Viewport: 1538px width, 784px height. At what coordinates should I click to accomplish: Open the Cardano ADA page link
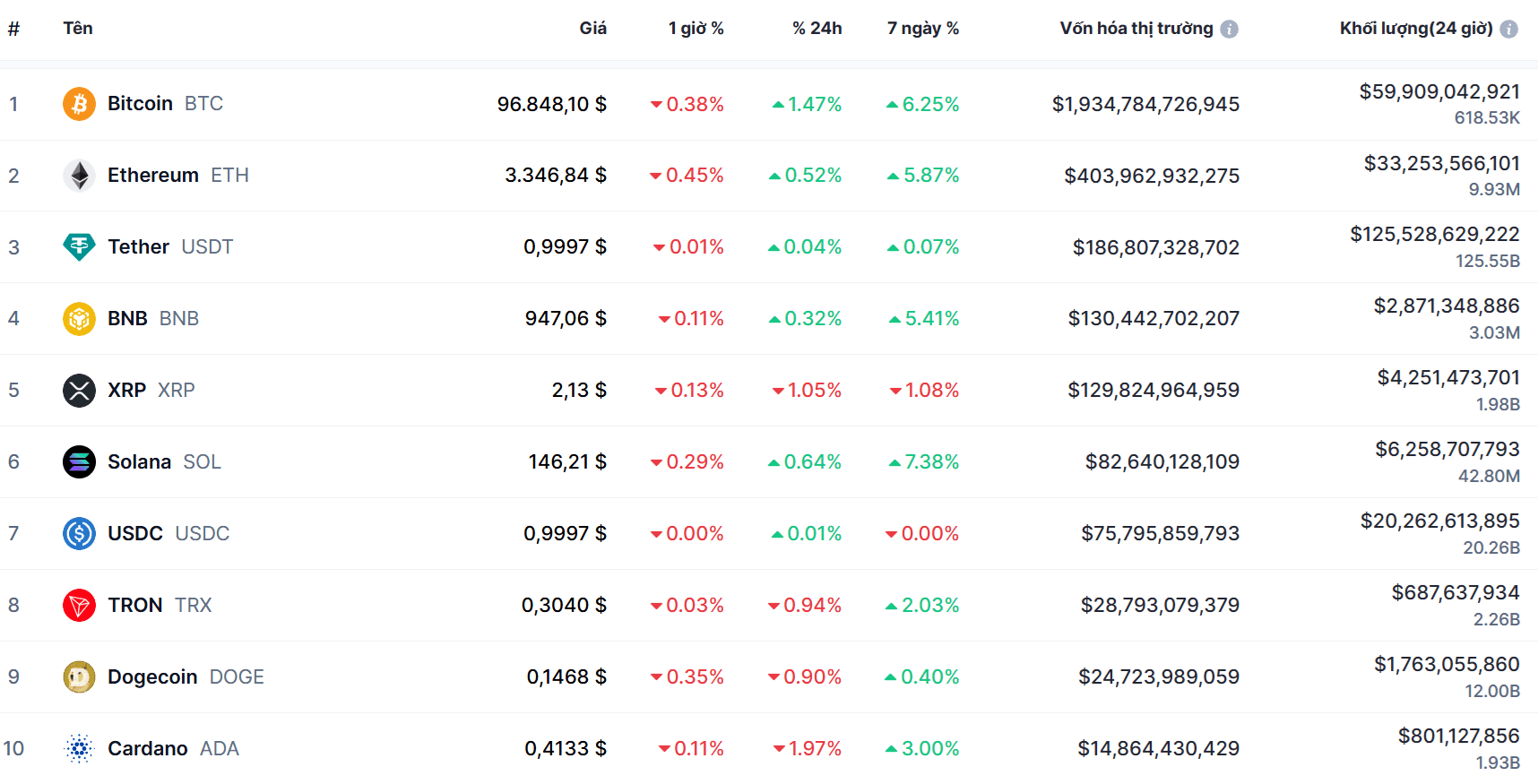click(x=173, y=748)
